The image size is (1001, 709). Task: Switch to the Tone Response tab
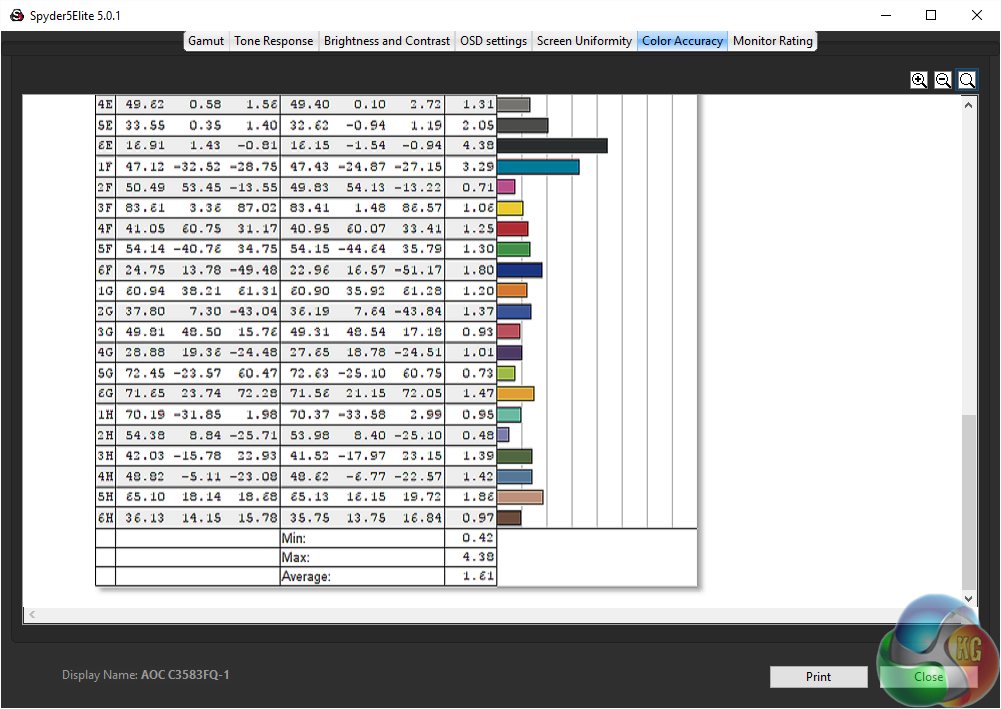(x=274, y=41)
